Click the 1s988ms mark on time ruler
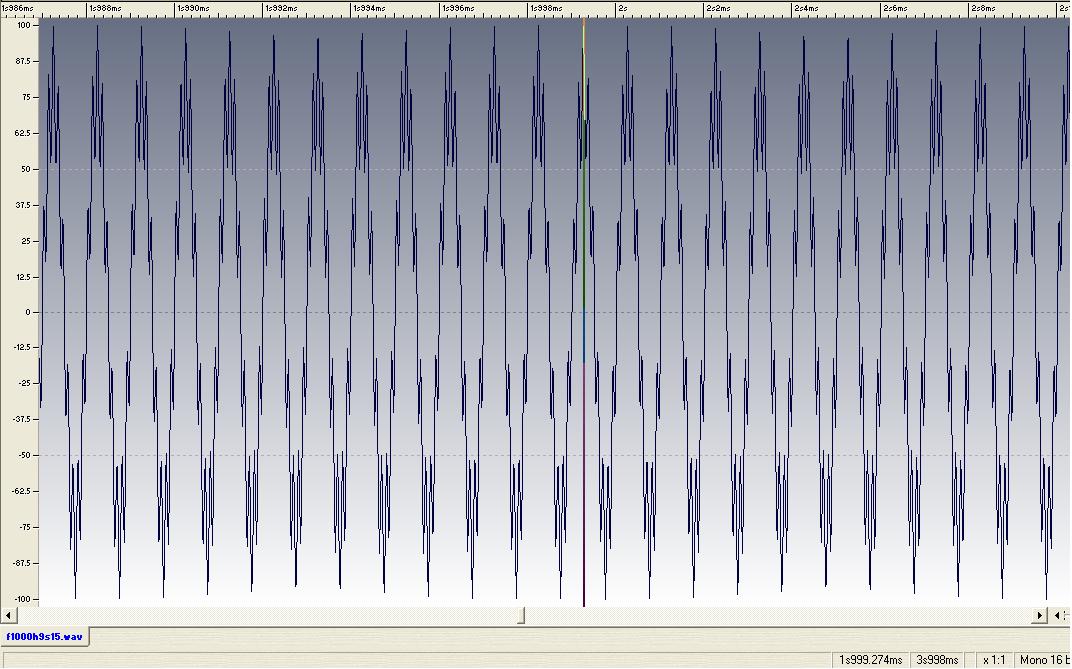Screen dimensions: 1072x669 pos(106,8)
